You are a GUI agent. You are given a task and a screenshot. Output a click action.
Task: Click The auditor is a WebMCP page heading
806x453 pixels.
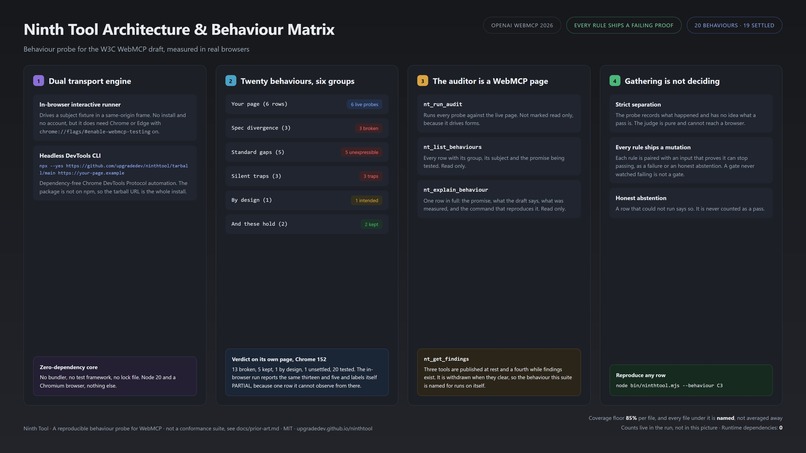(490, 81)
